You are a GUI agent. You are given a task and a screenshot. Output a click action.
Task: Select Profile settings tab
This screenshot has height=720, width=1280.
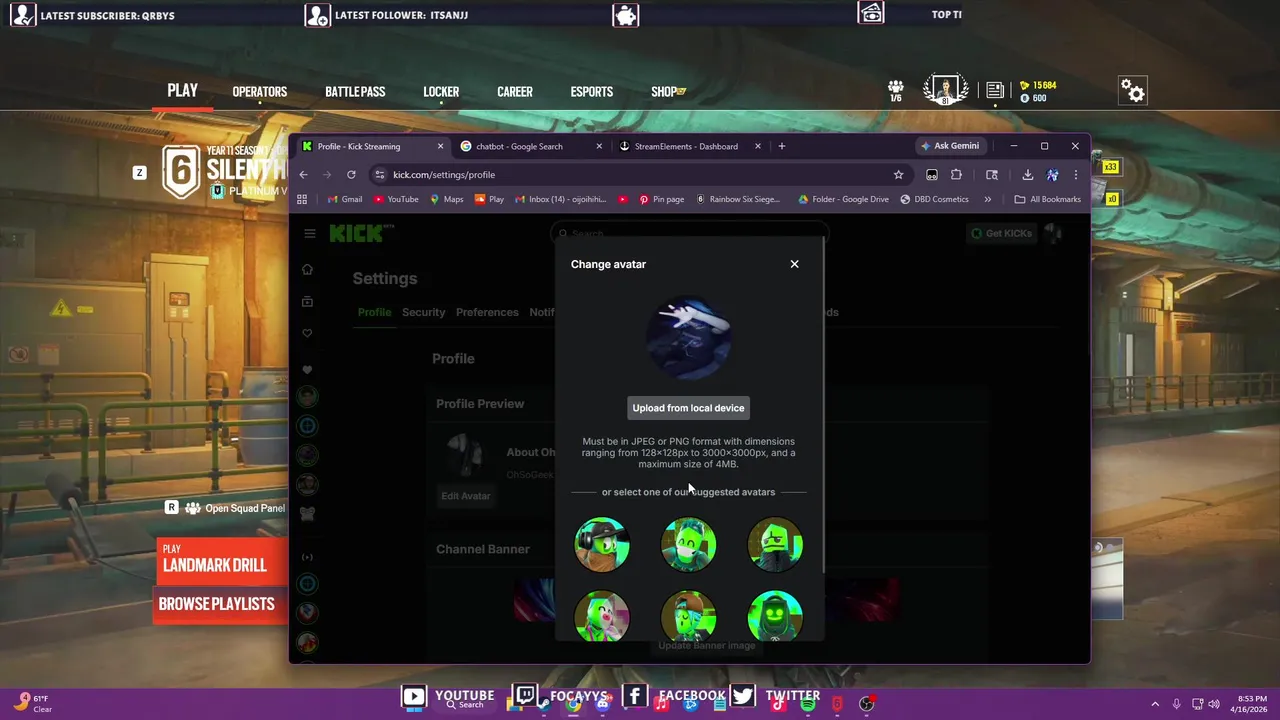[374, 312]
